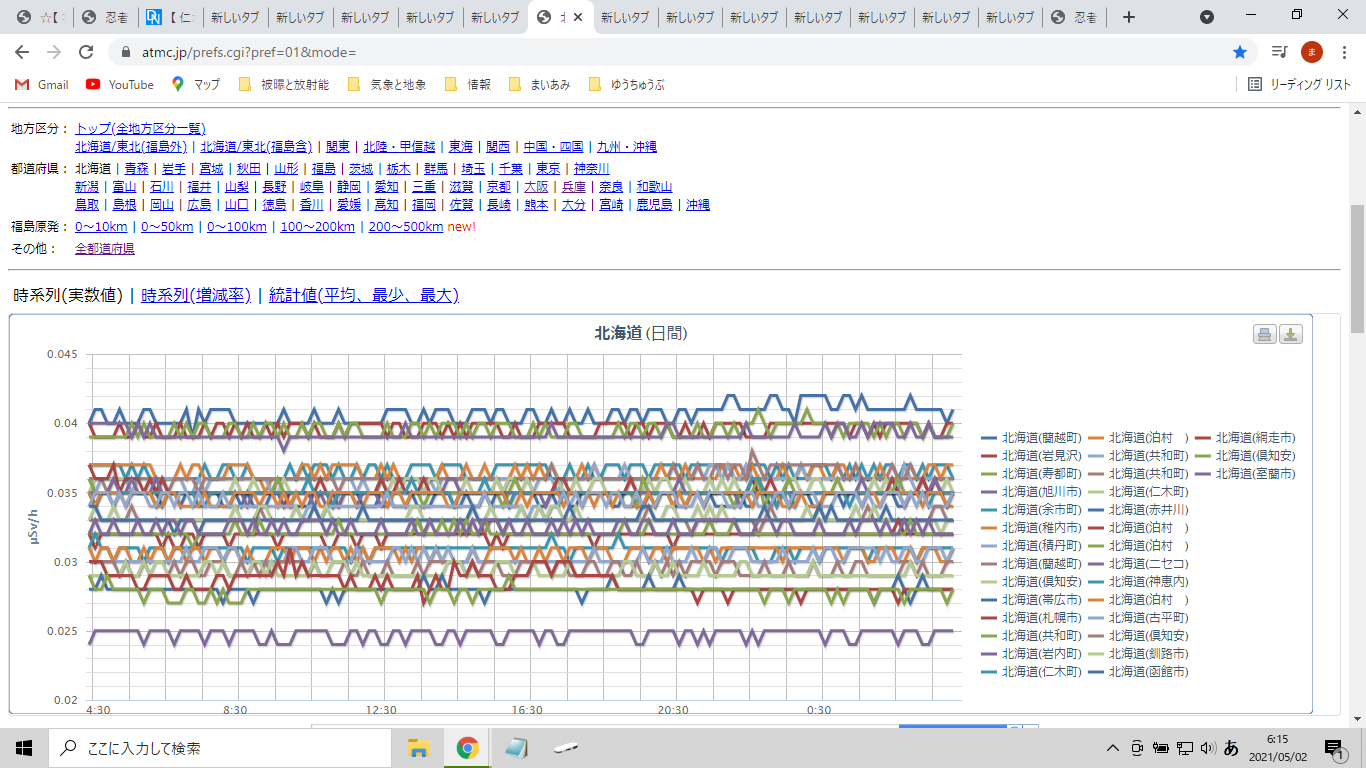Click the taskbar search box ここに入力して検索
Viewport: 1366px width, 768px height.
(x=220, y=748)
